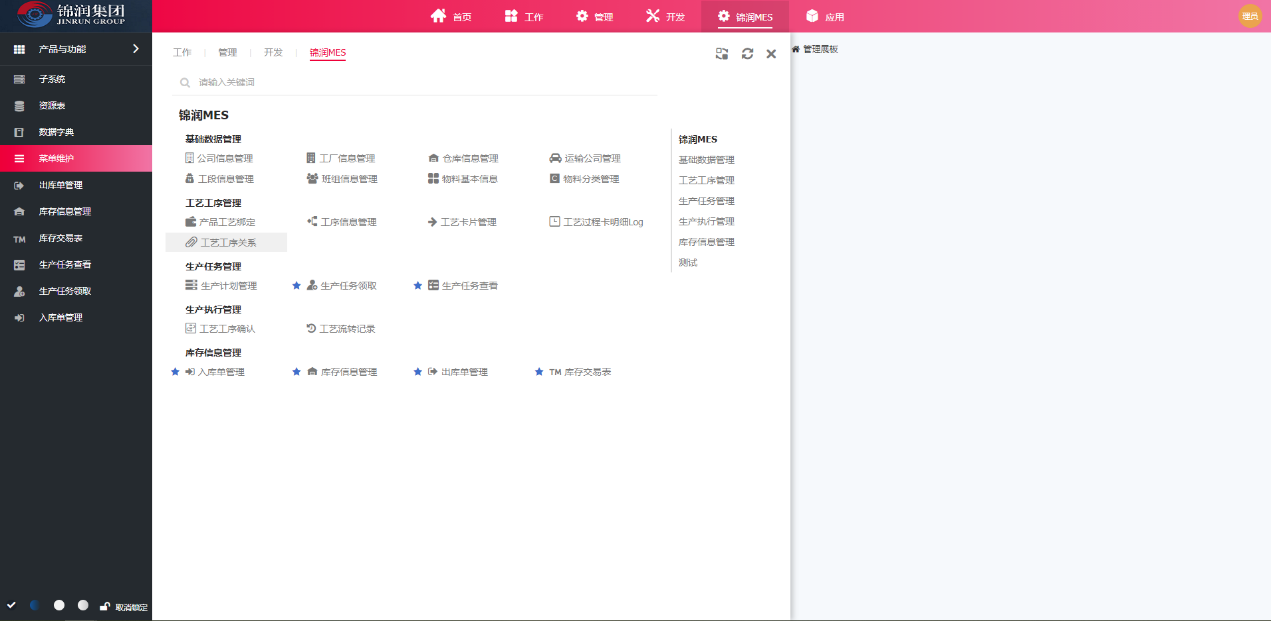Click the user avatar in top-right corner
The height and width of the screenshot is (621, 1271).
click(x=1250, y=16)
